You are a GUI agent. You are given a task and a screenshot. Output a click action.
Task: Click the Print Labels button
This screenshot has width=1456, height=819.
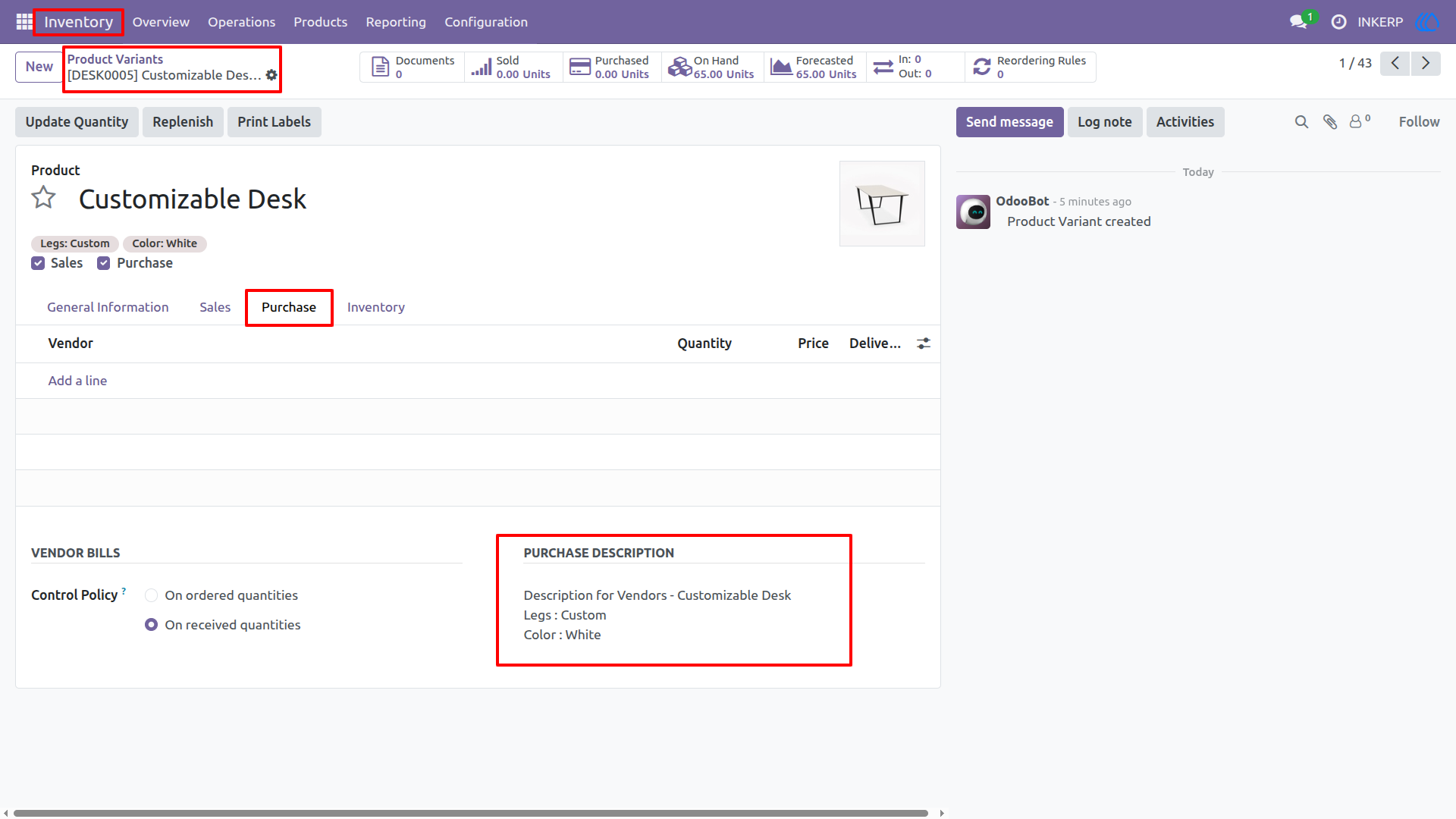click(274, 122)
